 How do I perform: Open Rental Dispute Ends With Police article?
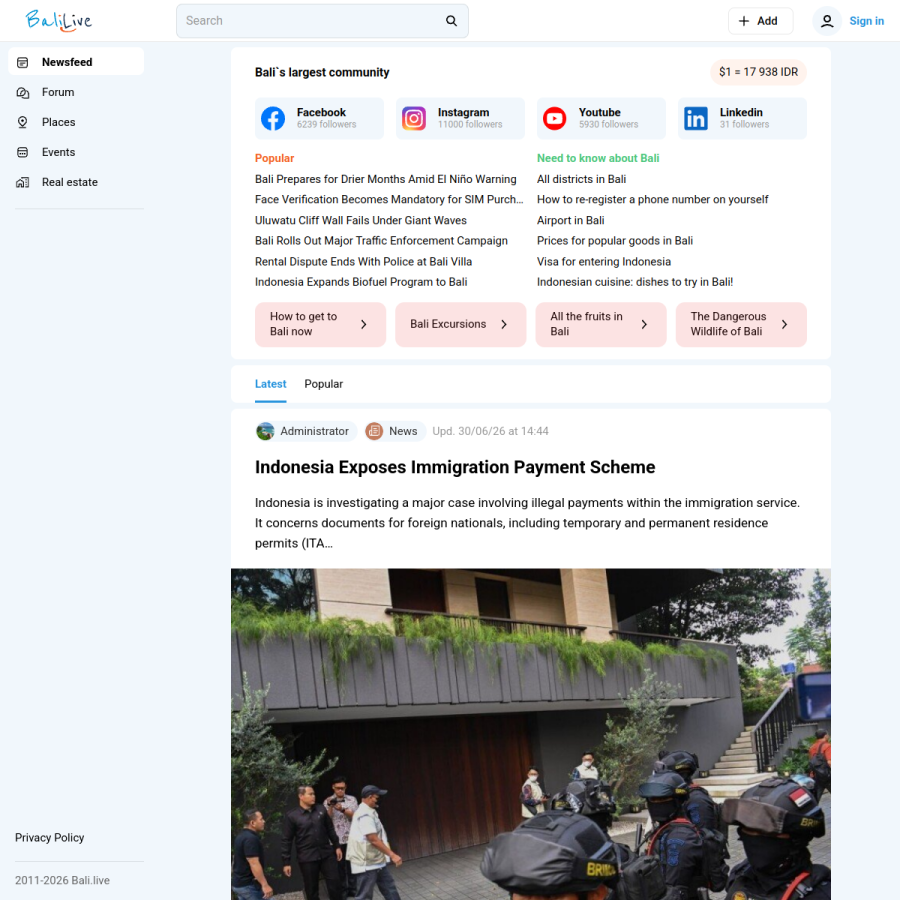tap(363, 262)
